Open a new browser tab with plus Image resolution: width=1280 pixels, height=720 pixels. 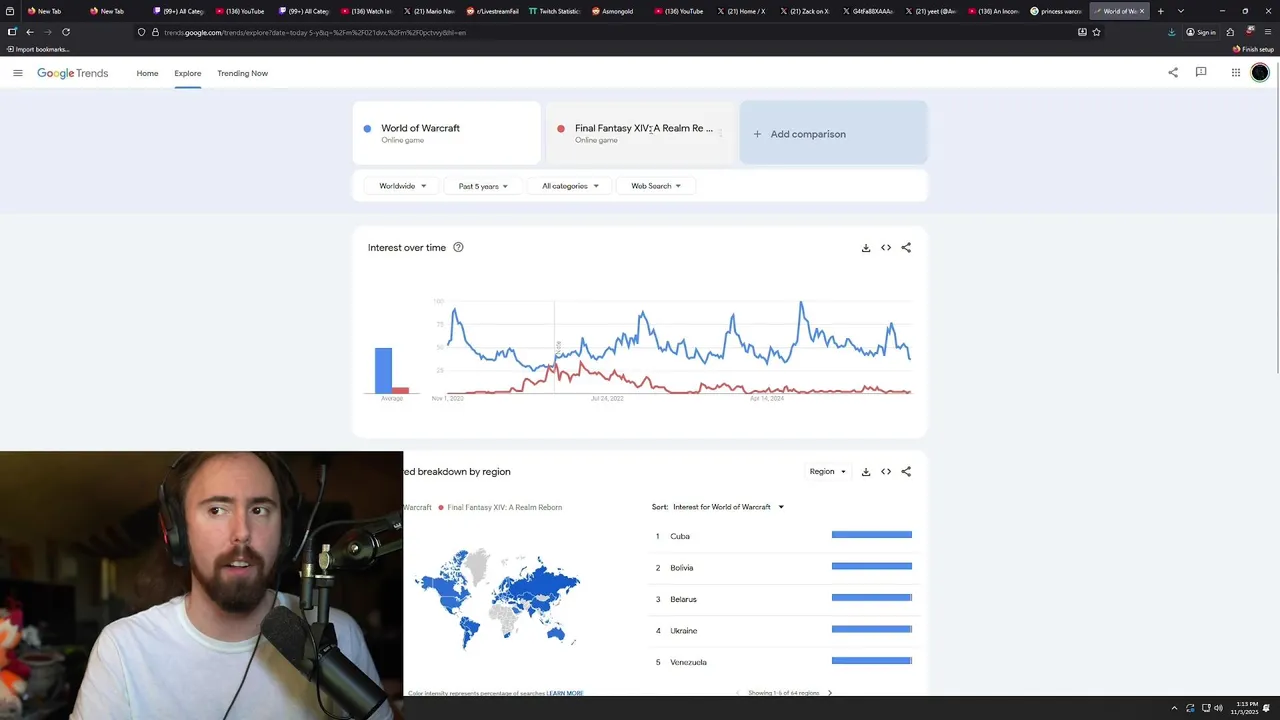1160,11
